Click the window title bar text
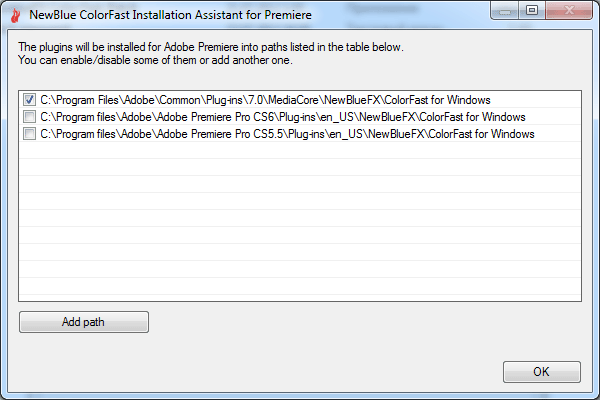 coord(170,15)
